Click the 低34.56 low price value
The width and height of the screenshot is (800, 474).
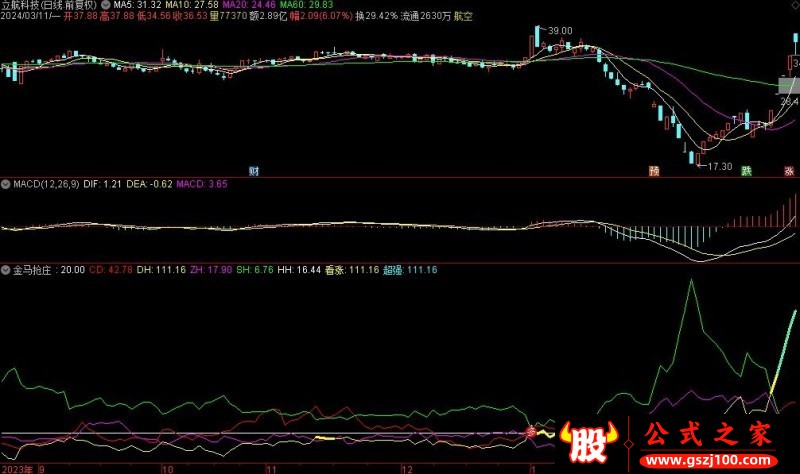click(154, 16)
